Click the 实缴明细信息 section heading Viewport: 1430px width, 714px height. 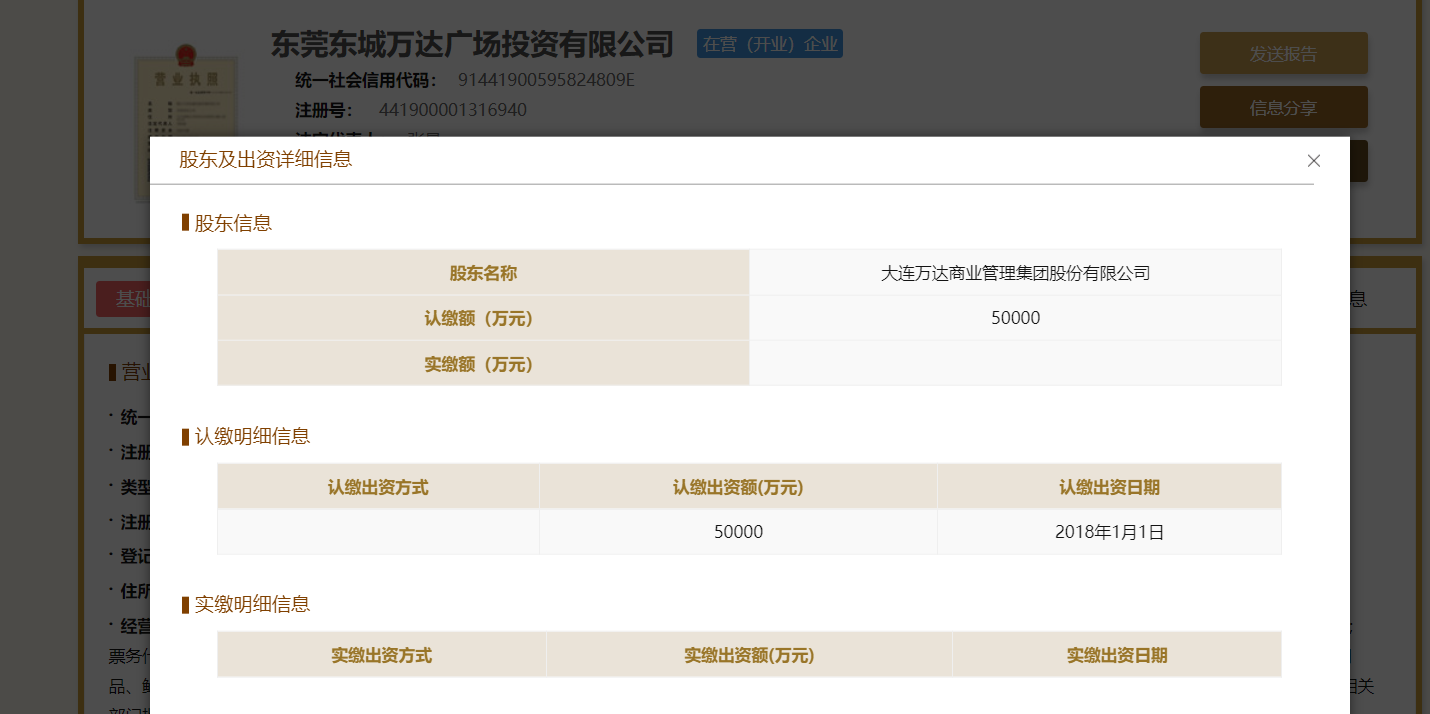(252, 604)
